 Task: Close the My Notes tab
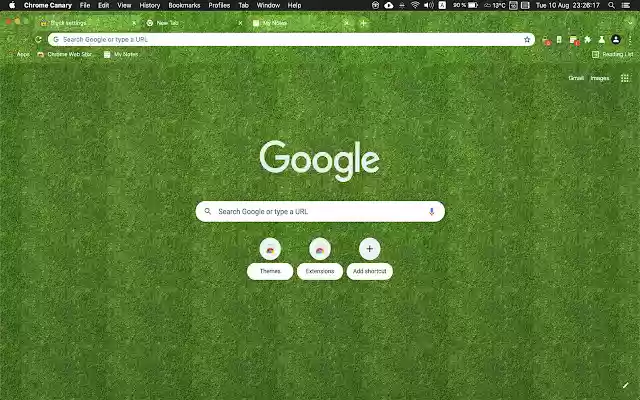(346, 23)
